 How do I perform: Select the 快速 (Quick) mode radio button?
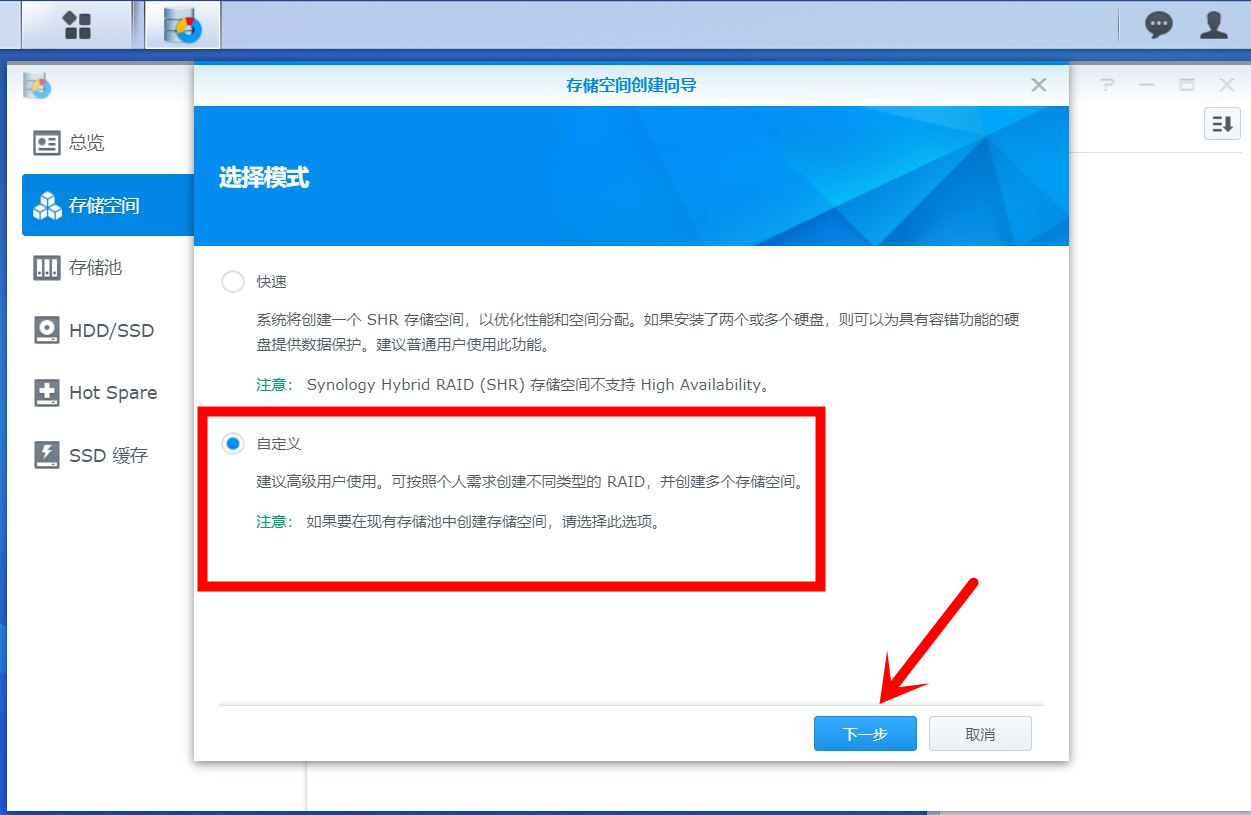pos(232,282)
